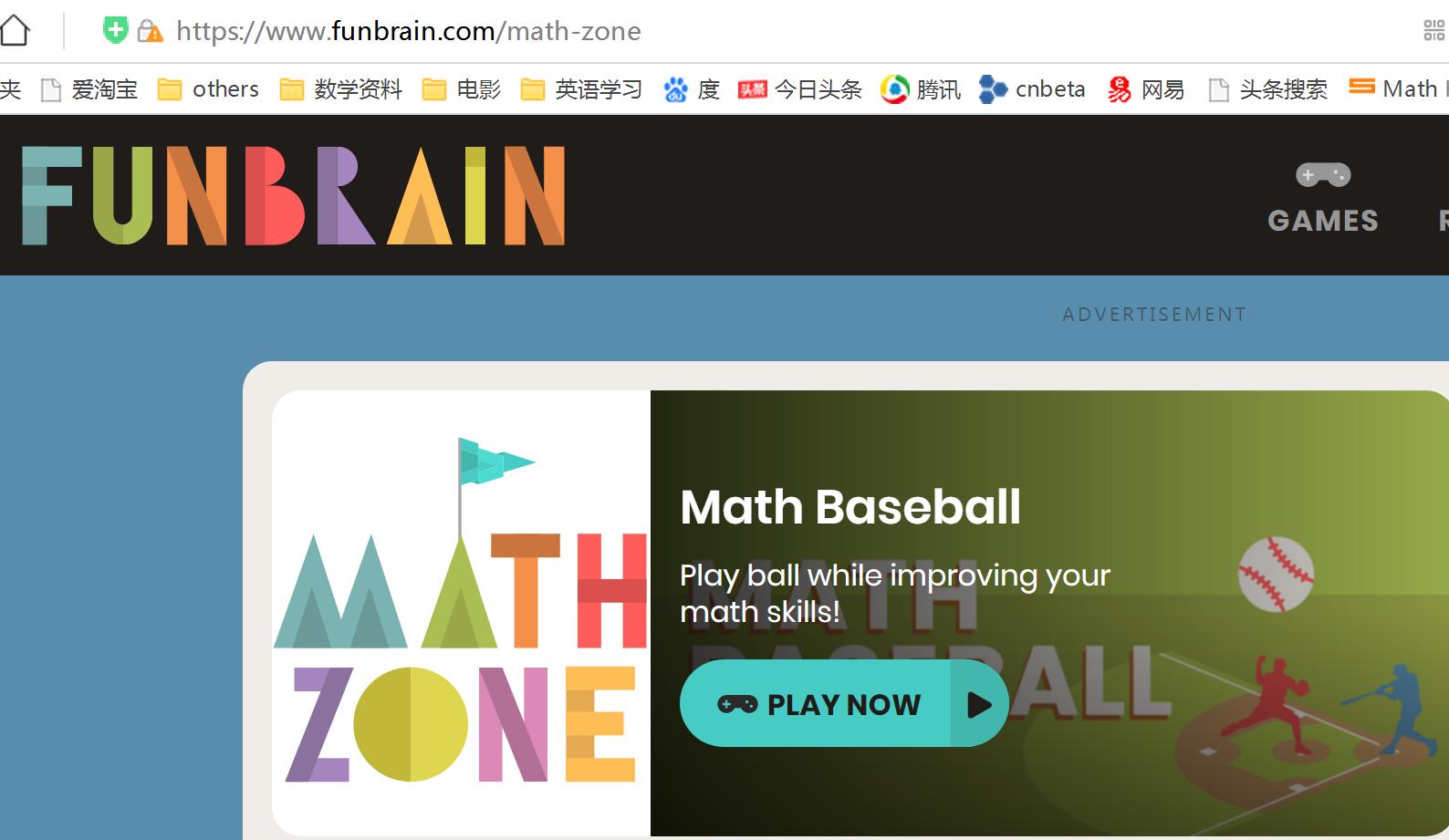Expand the others bookmark folder
The width and height of the screenshot is (1449, 840).
[x=208, y=89]
